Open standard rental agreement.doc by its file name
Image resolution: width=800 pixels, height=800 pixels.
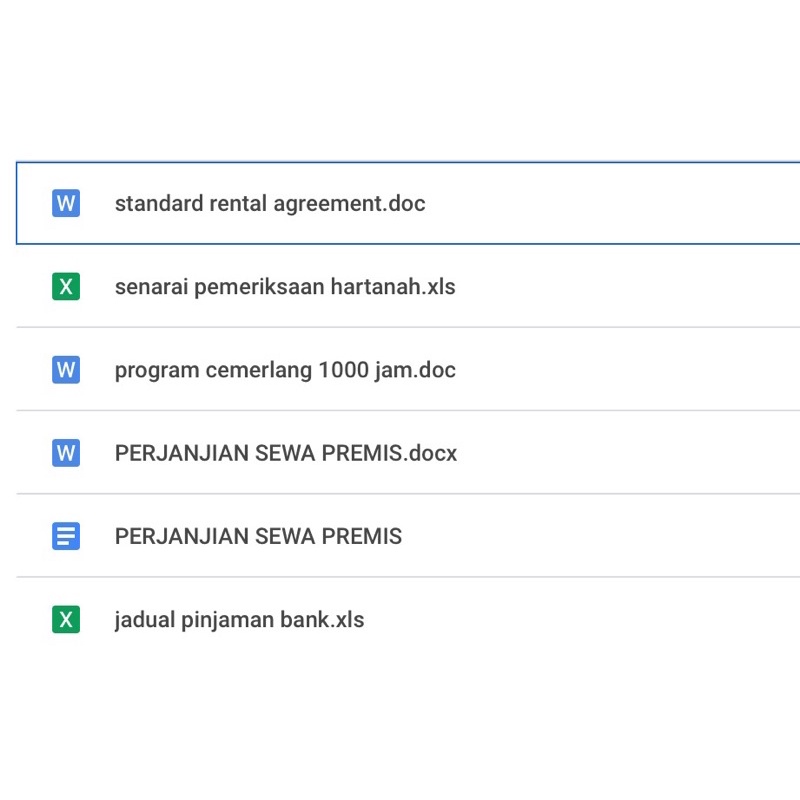coord(270,203)
